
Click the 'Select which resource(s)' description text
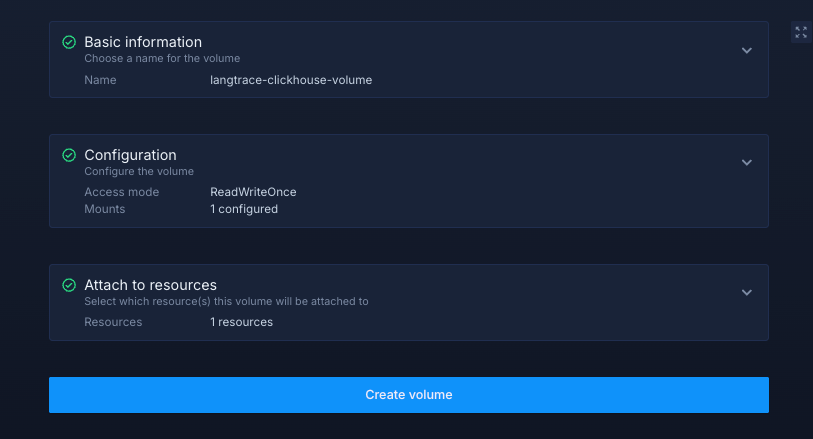pyautogui.click(x=226, y=301)
